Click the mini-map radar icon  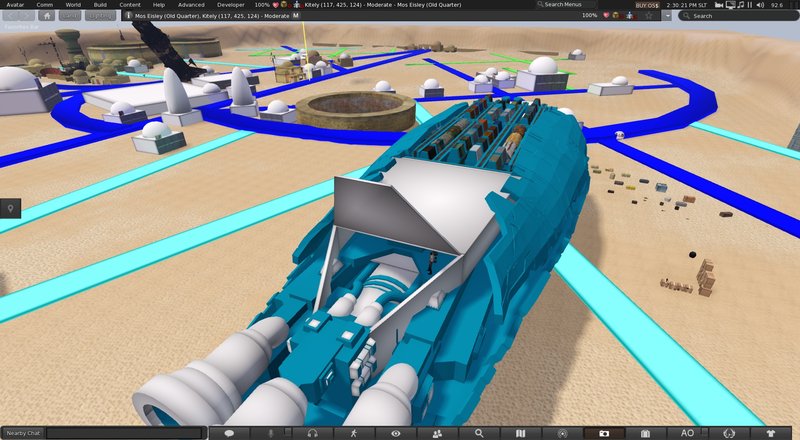pyautogui.click(x=562, y=433)
